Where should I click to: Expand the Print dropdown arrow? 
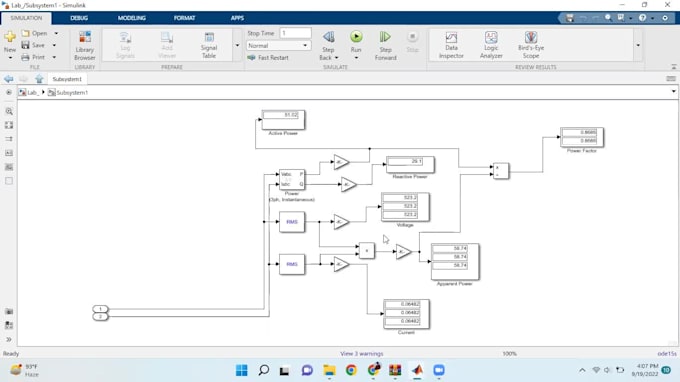(54, 57)
